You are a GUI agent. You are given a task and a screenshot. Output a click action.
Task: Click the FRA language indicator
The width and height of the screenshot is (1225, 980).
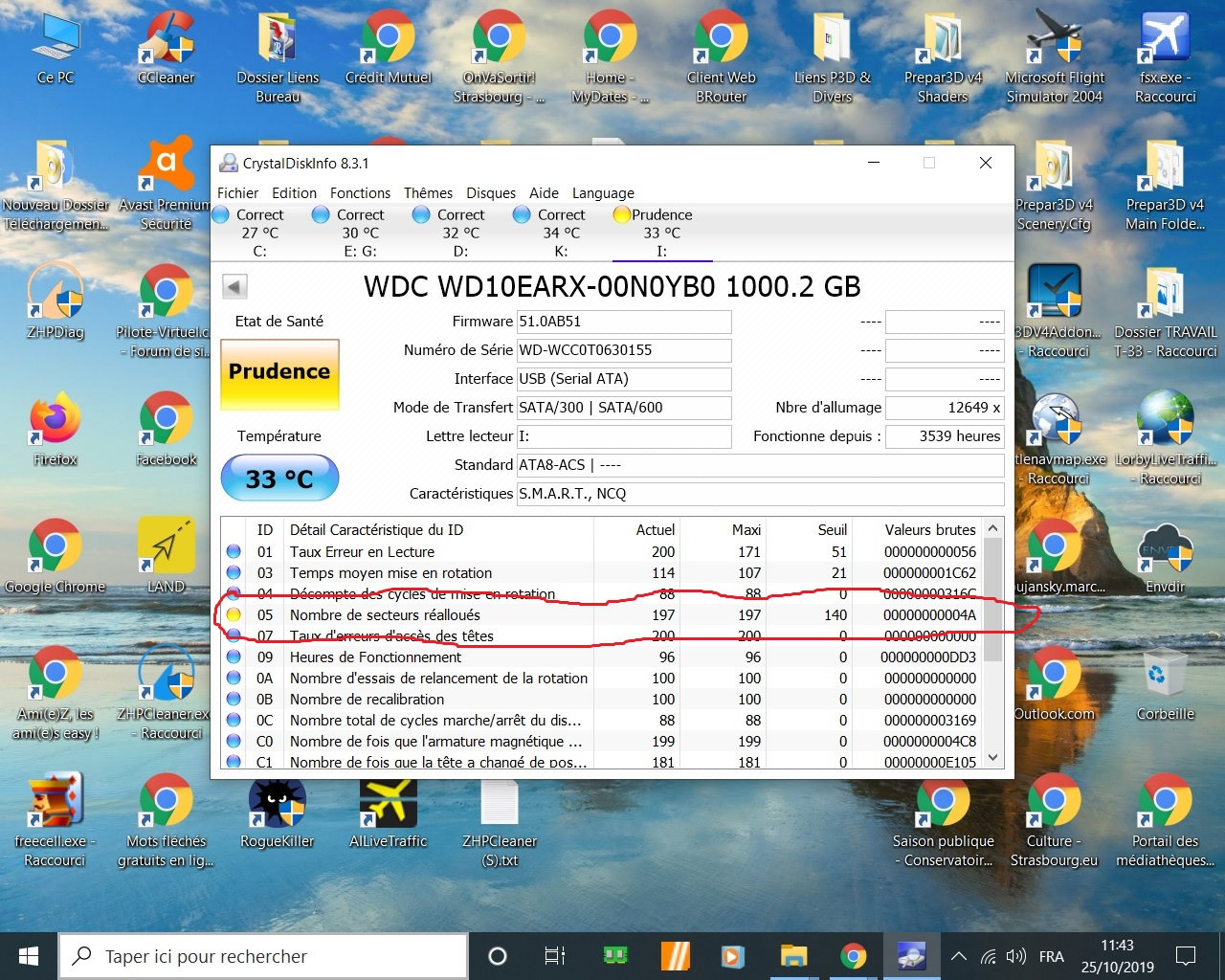pyautogui.click(x=1051, y=956)
